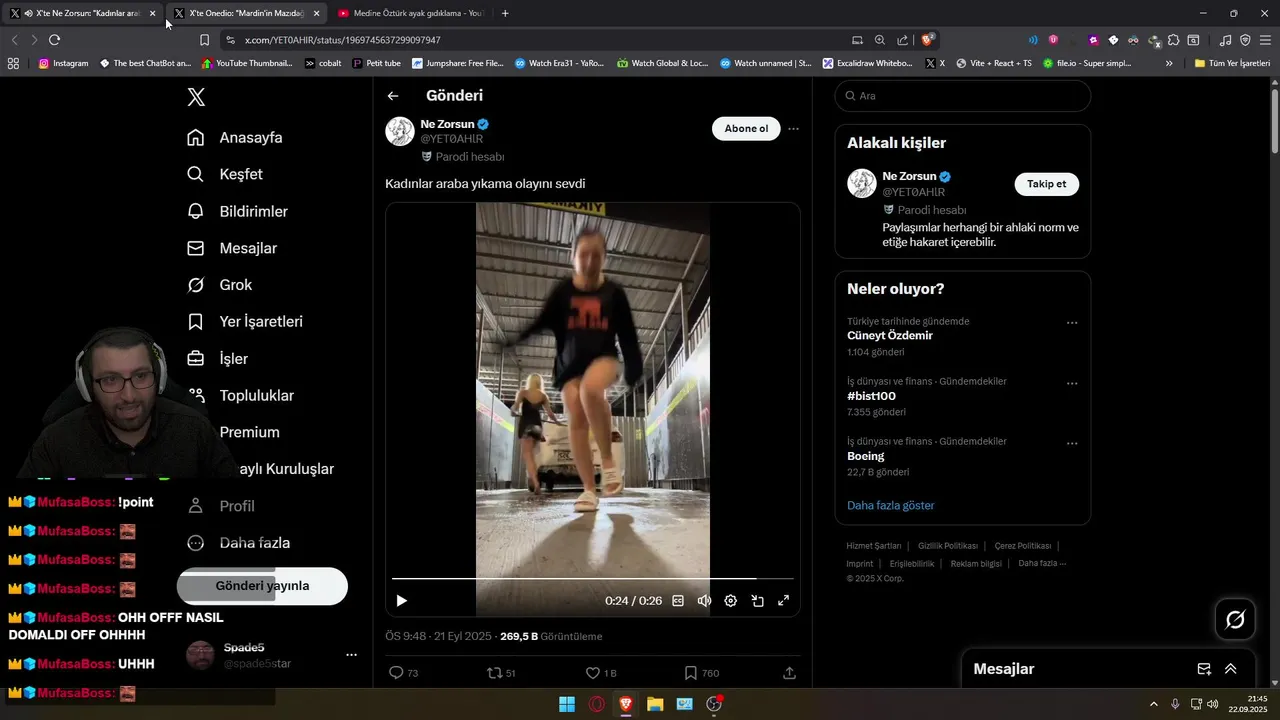Click the floating Grok button
1280x720 pixels.
click(1235, 620)
